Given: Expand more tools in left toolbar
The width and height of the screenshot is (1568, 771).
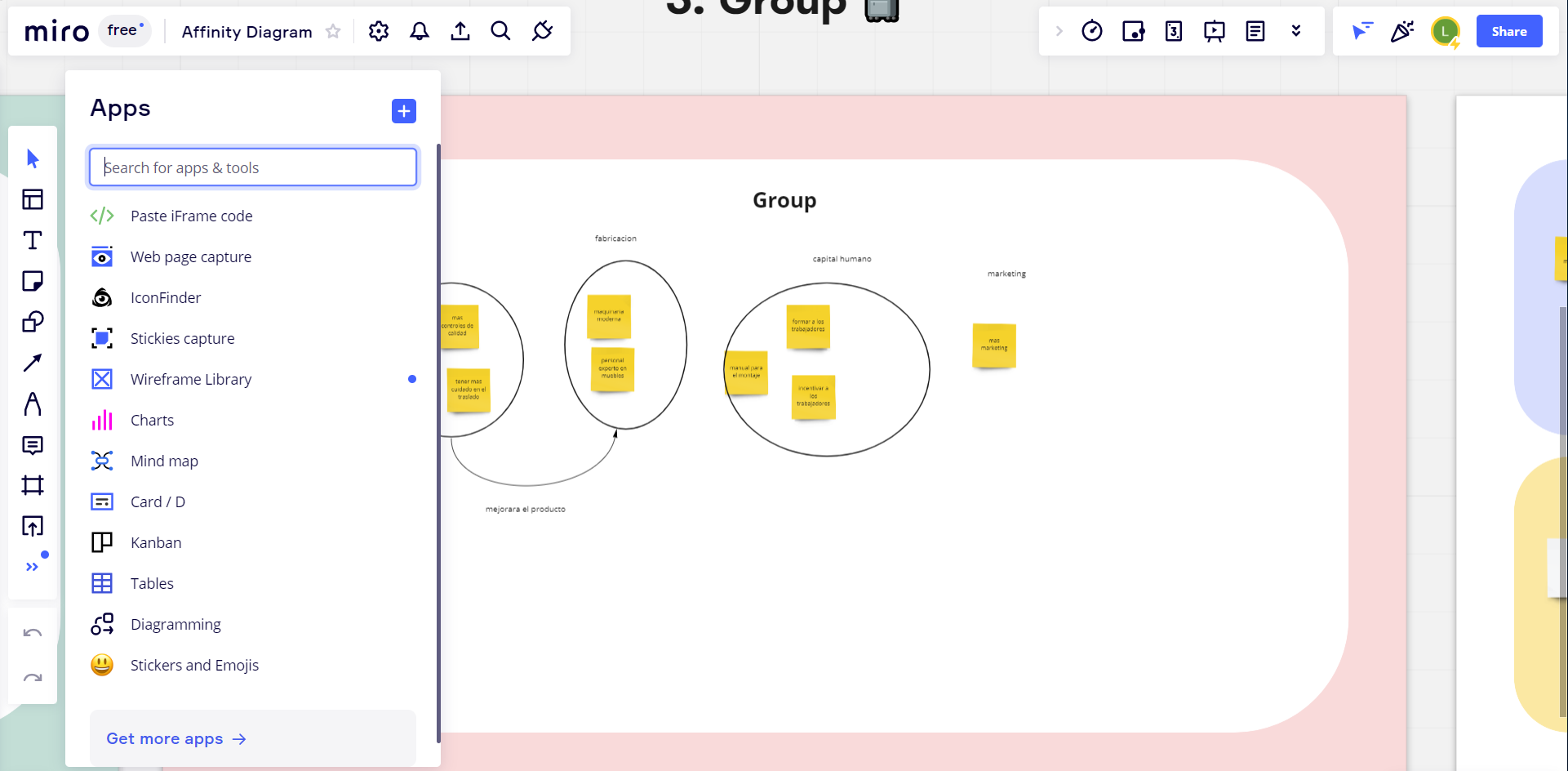Looking at the screenshot, I should tap(33, 566).
